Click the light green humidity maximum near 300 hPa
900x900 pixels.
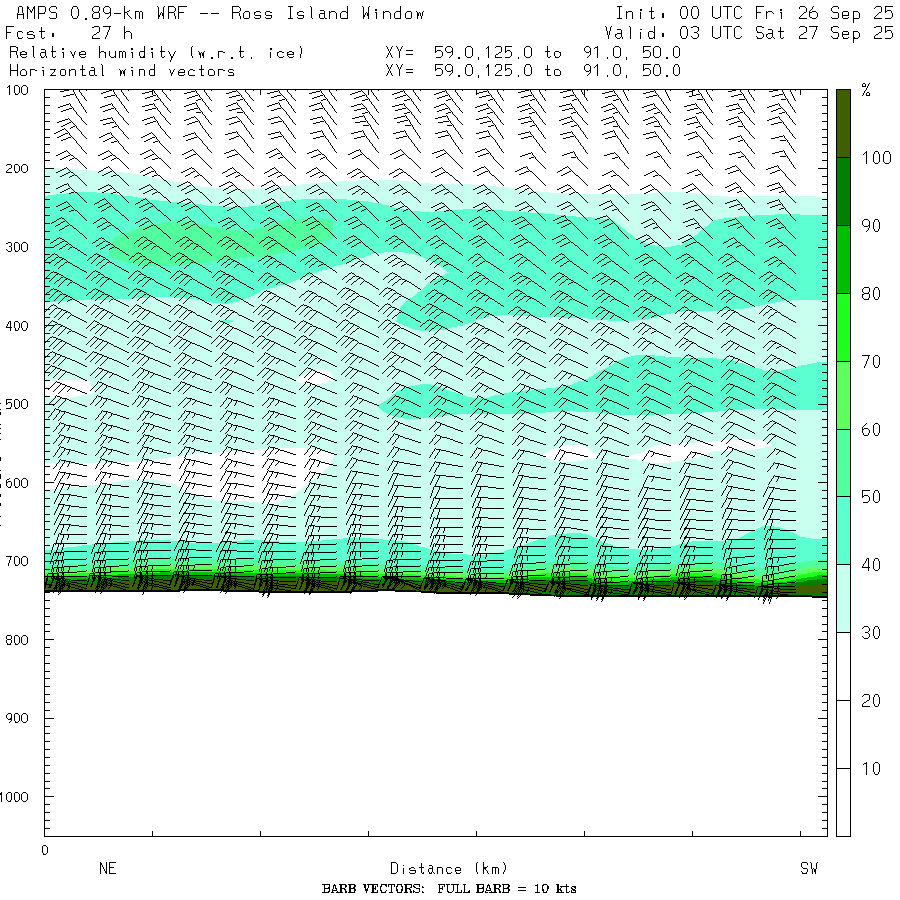point(221,241)
